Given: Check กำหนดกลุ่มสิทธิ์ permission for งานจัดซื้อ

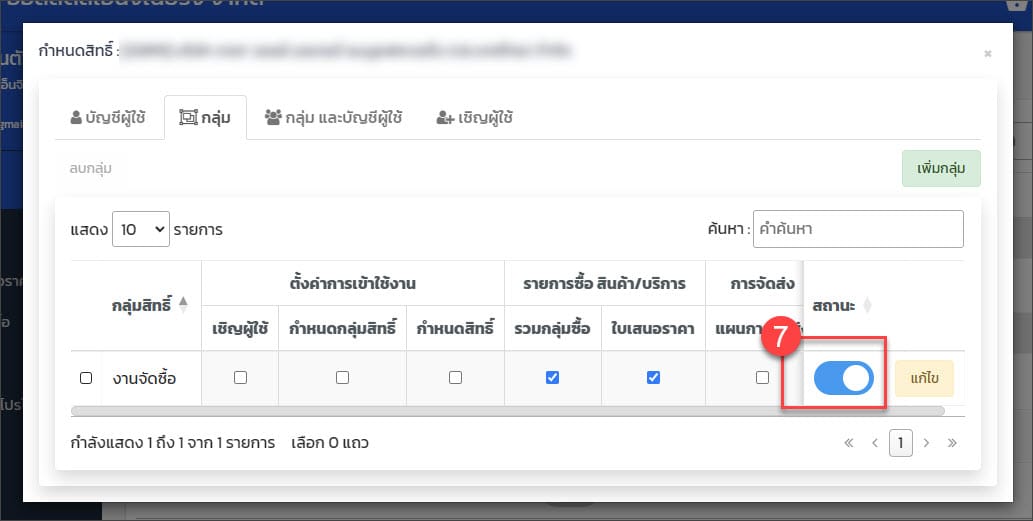Looking at the screenshot, I should [342, 378].
